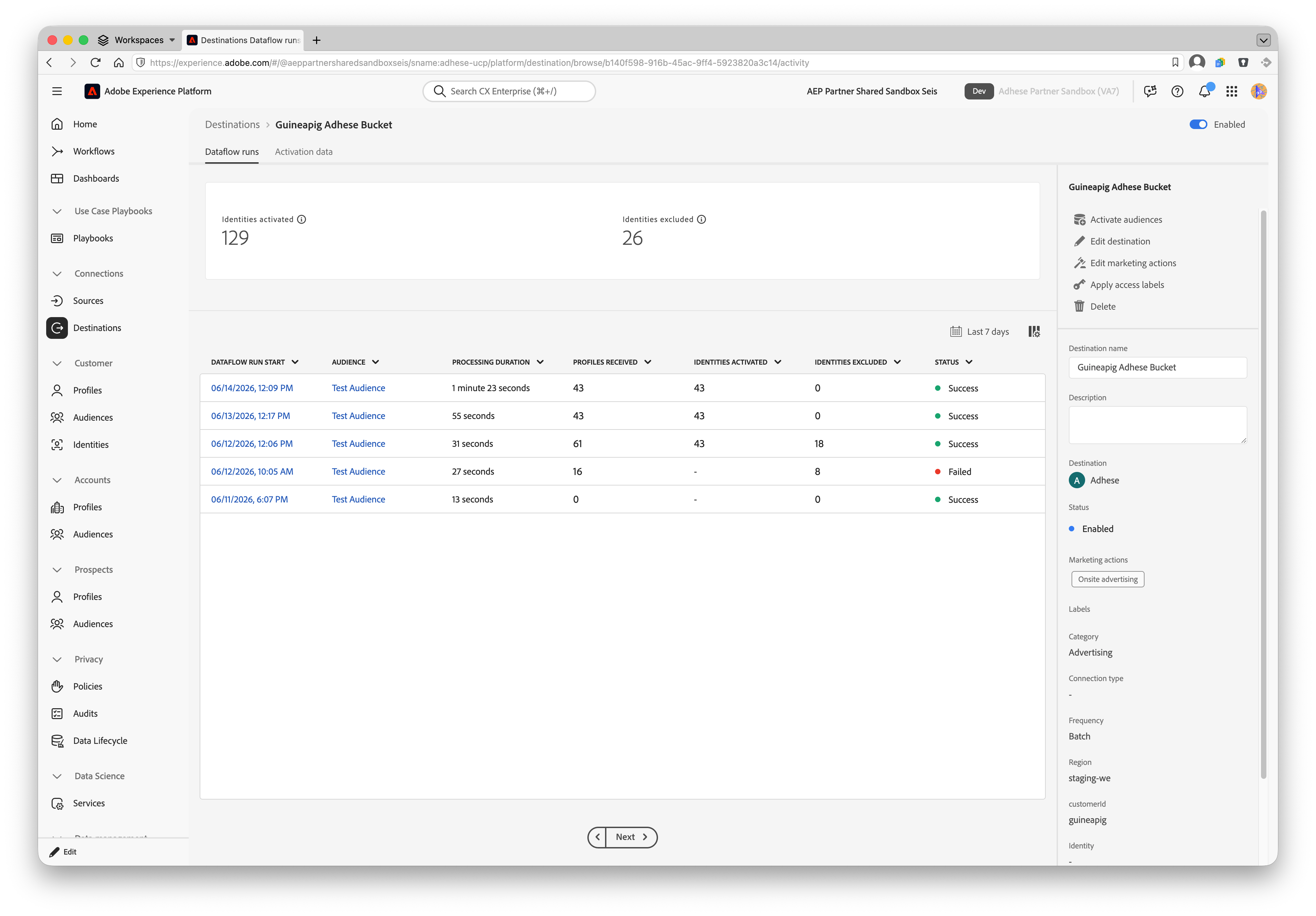
Task: Click the Edit button at sidebar bottom
Action: (x=63, y=852)
